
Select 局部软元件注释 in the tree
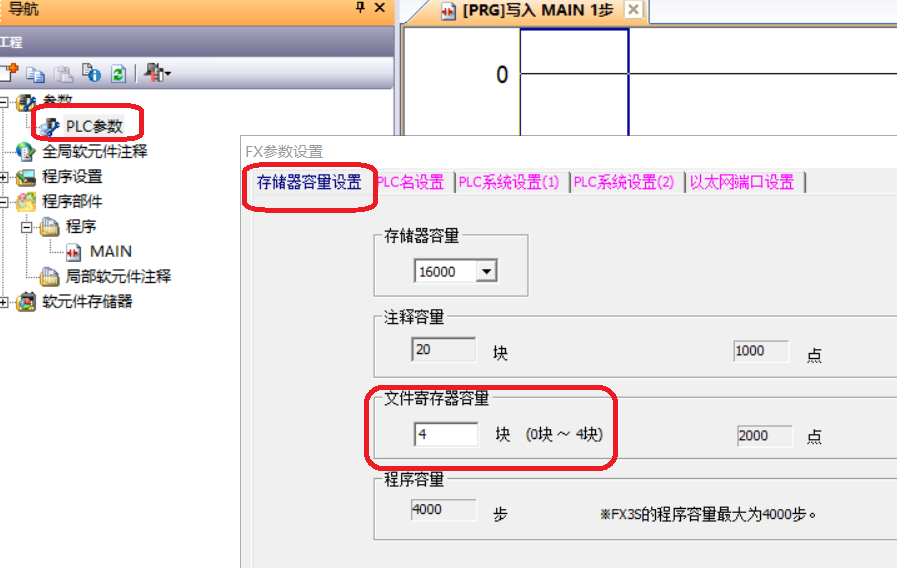click(118, 276)
